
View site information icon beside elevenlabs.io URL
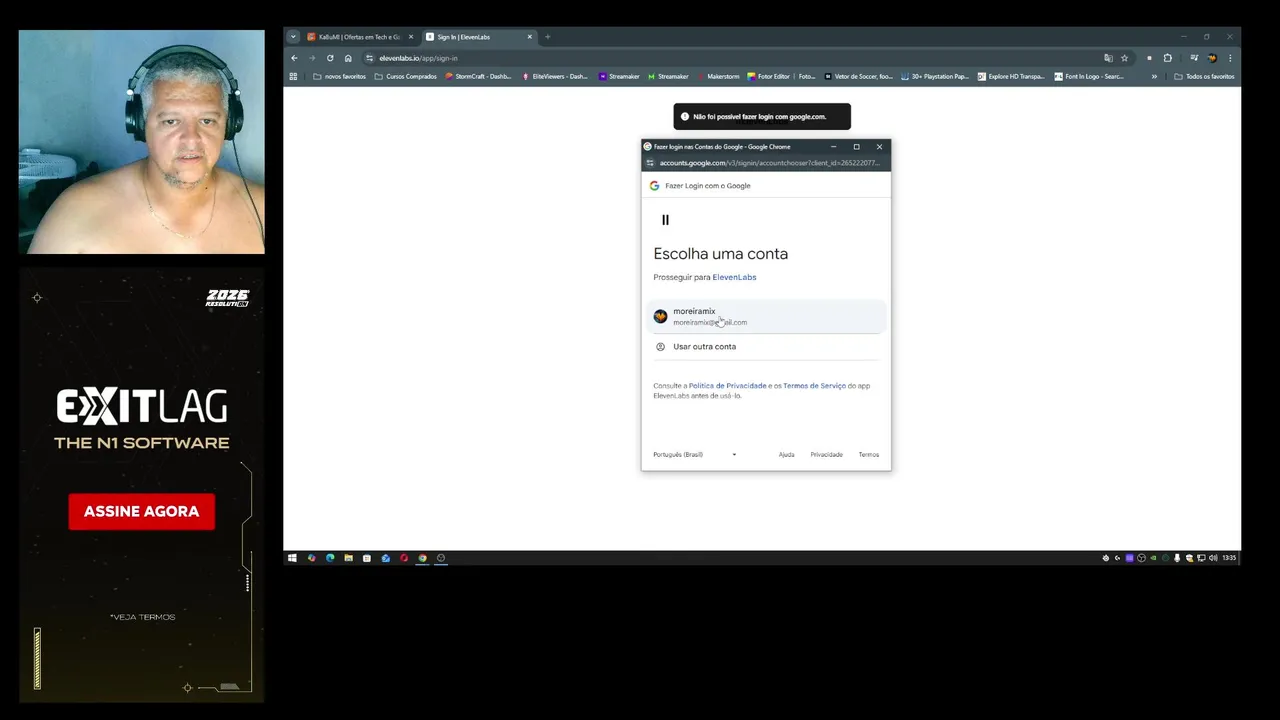tap(369, 58)
